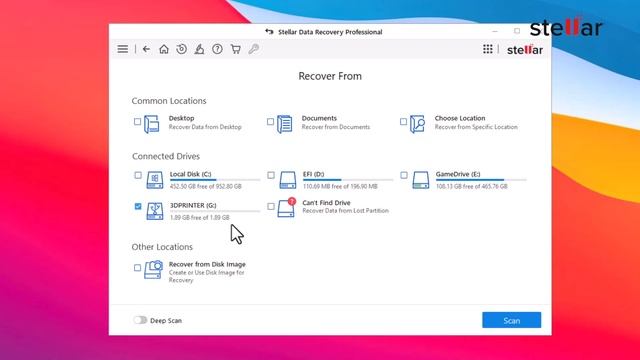This screenshot has width=640, height=360.
Task: Click the resume recovery clock icon
Action: pyautogui.click(x=181, y=49)
